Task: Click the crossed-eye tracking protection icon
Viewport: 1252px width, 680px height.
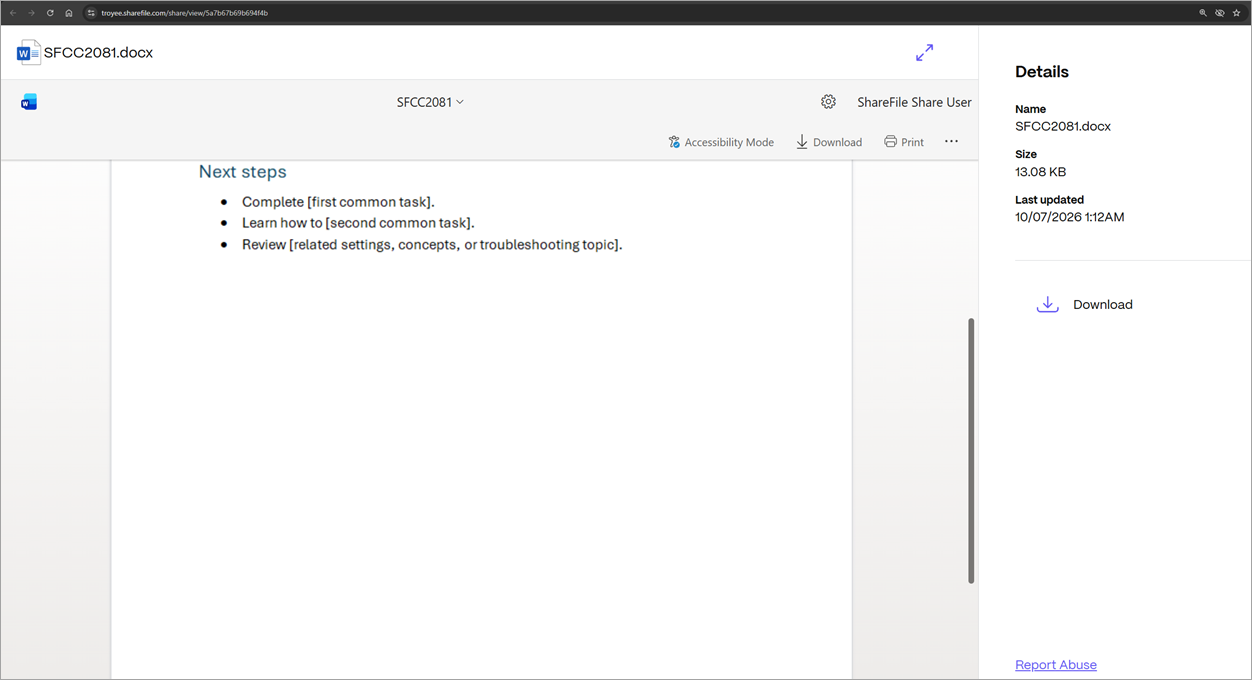Action: pos(1220,13)
